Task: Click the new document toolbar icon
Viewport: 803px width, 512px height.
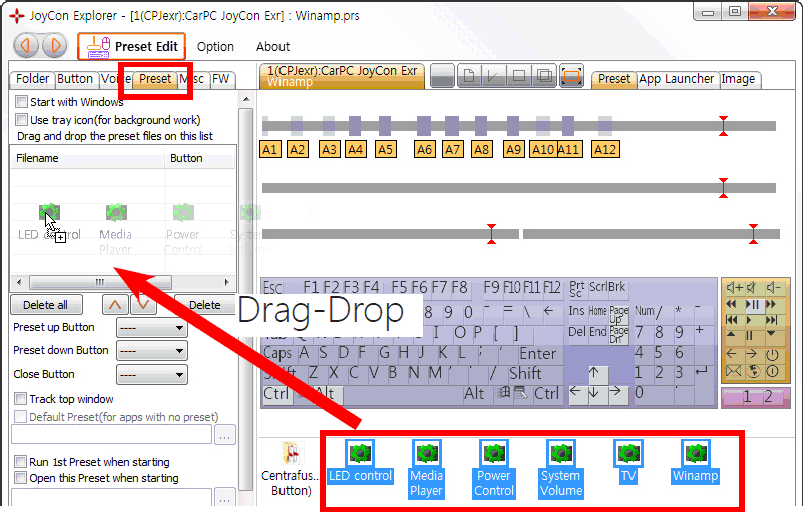Action: point(468,76)
